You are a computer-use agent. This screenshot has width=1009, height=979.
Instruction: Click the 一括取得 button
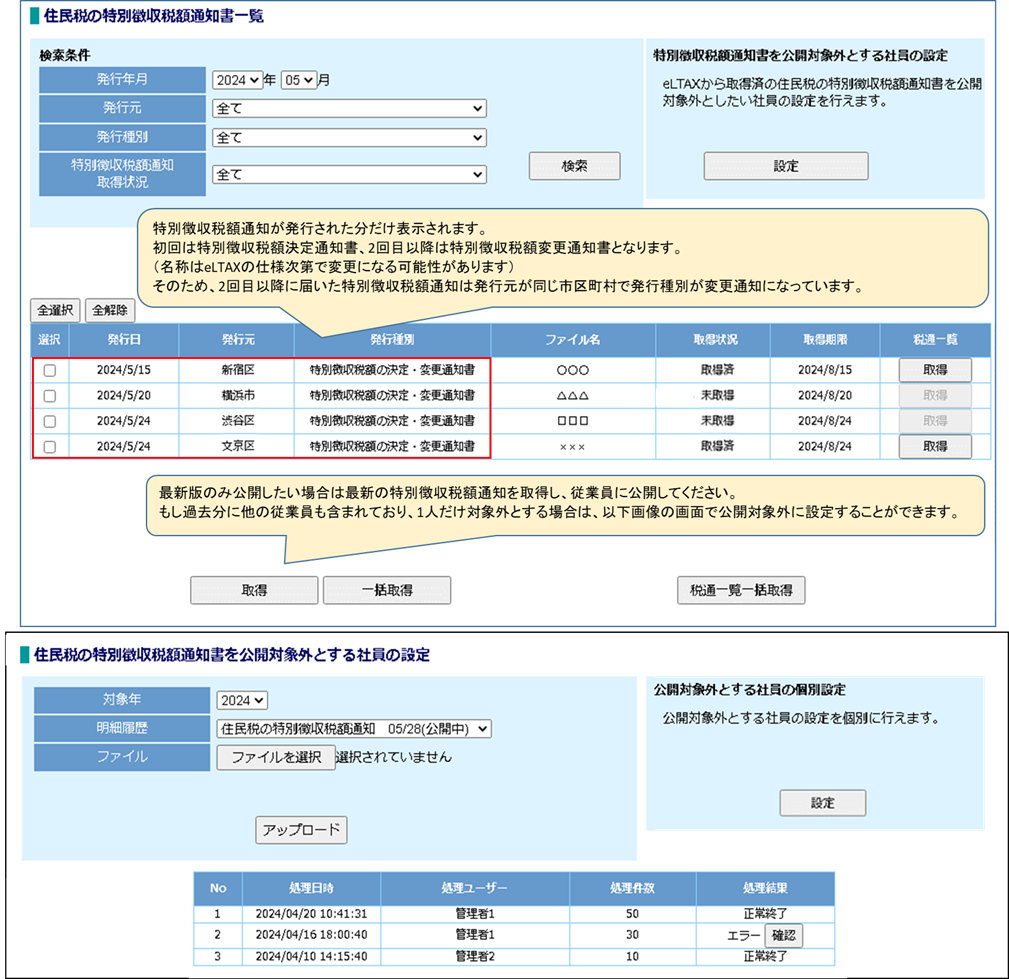tap(386, 590)
